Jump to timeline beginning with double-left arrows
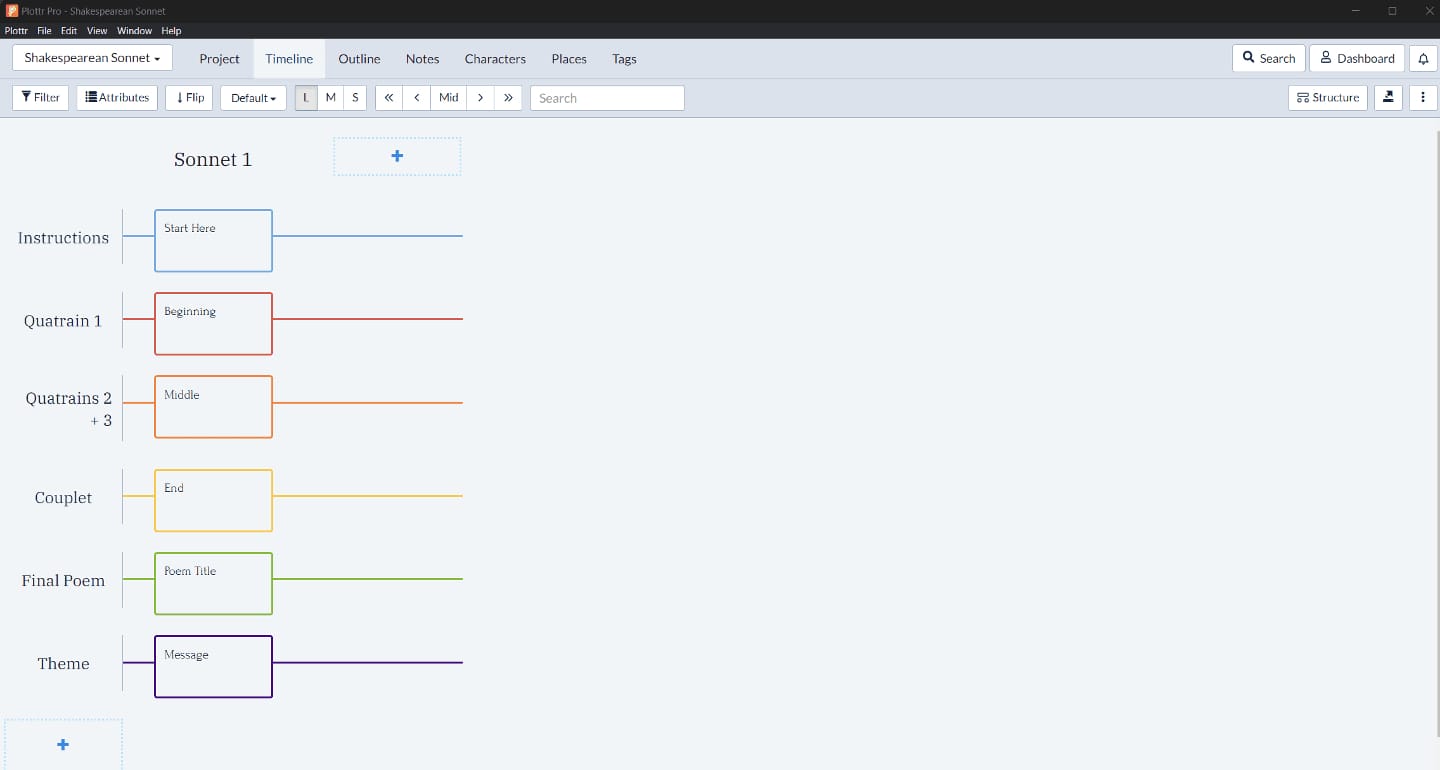This screenshot has width=1440, height=770. pyautogui.click(x=389, y=98)
